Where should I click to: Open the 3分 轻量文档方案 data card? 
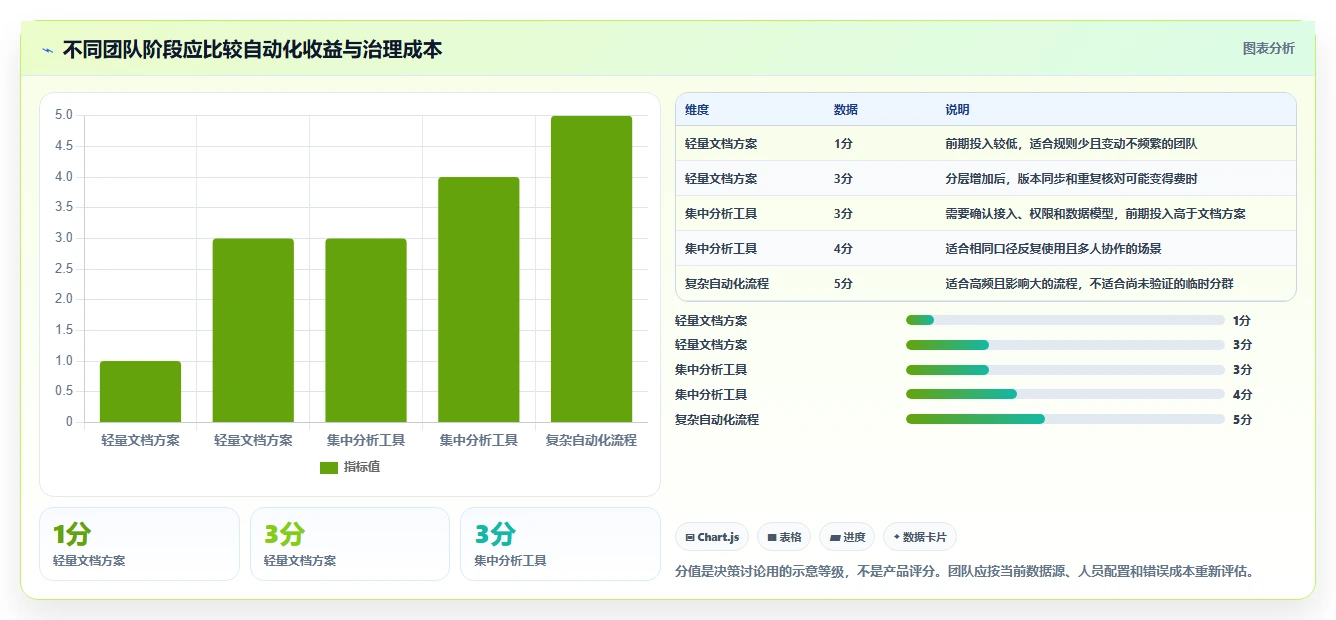coord(350,544)
